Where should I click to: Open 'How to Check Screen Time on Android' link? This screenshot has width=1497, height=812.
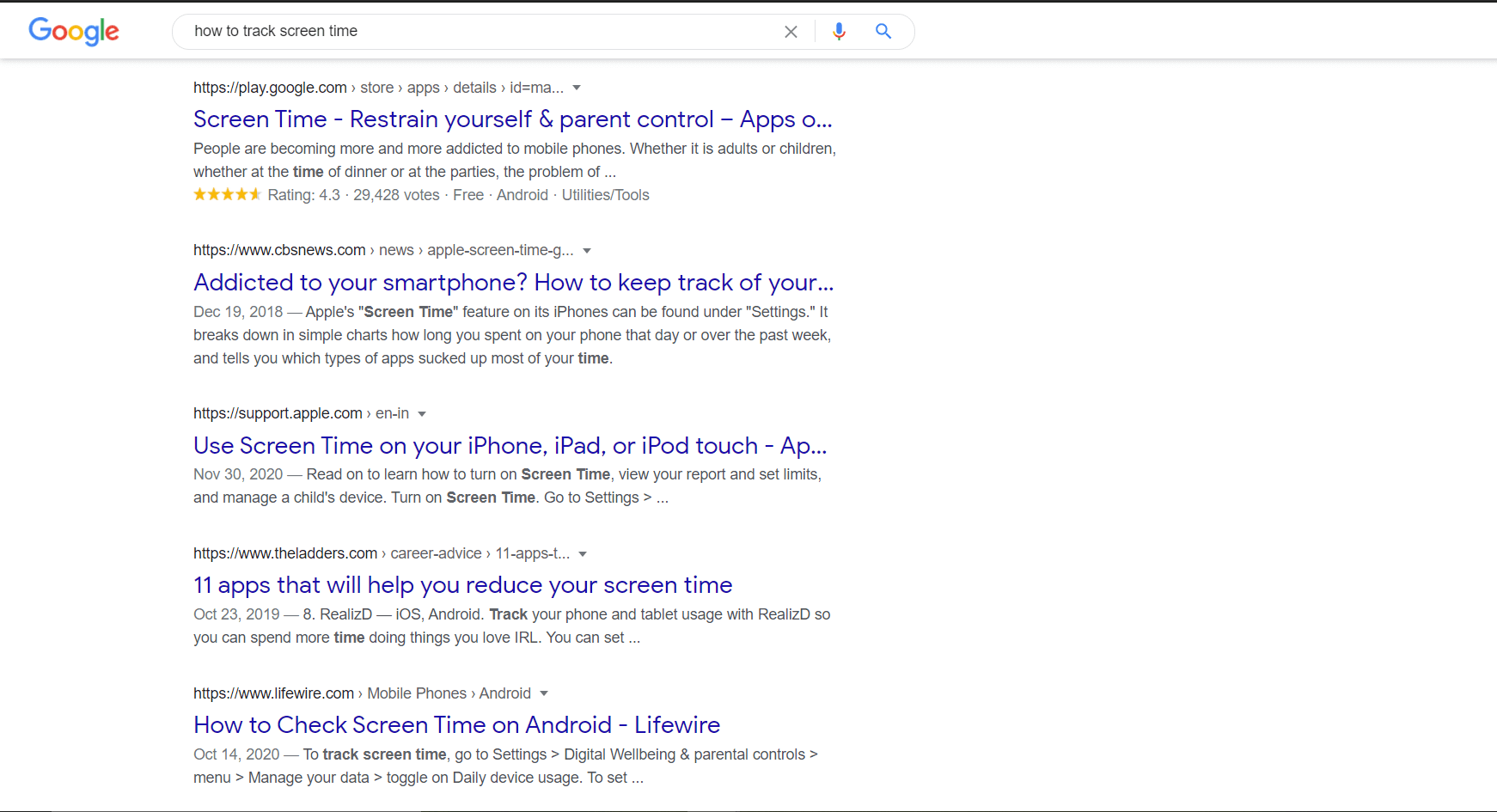(x=456, y=725)
